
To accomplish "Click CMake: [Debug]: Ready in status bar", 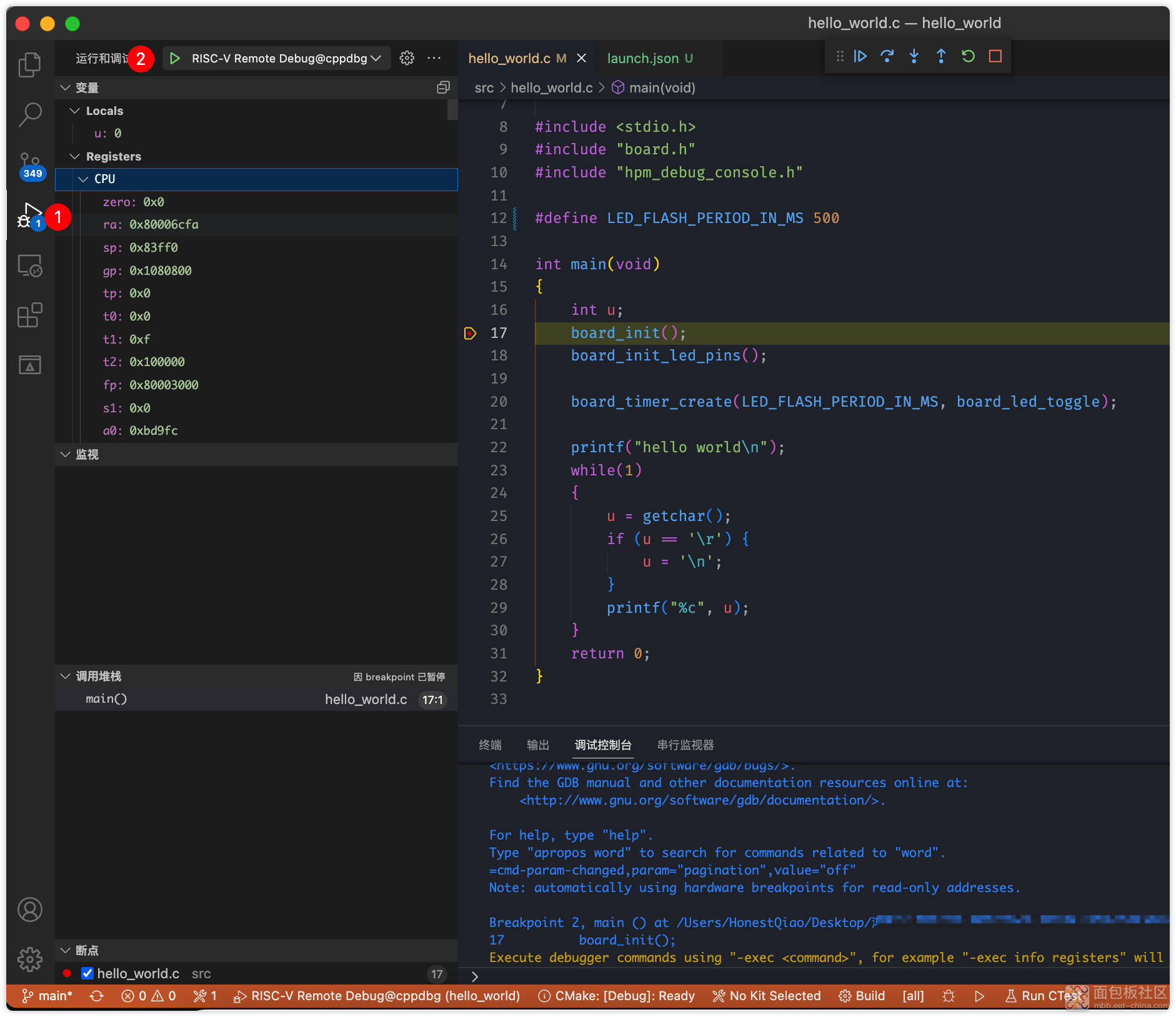I will pyautogui.click(x=616, y=996).
